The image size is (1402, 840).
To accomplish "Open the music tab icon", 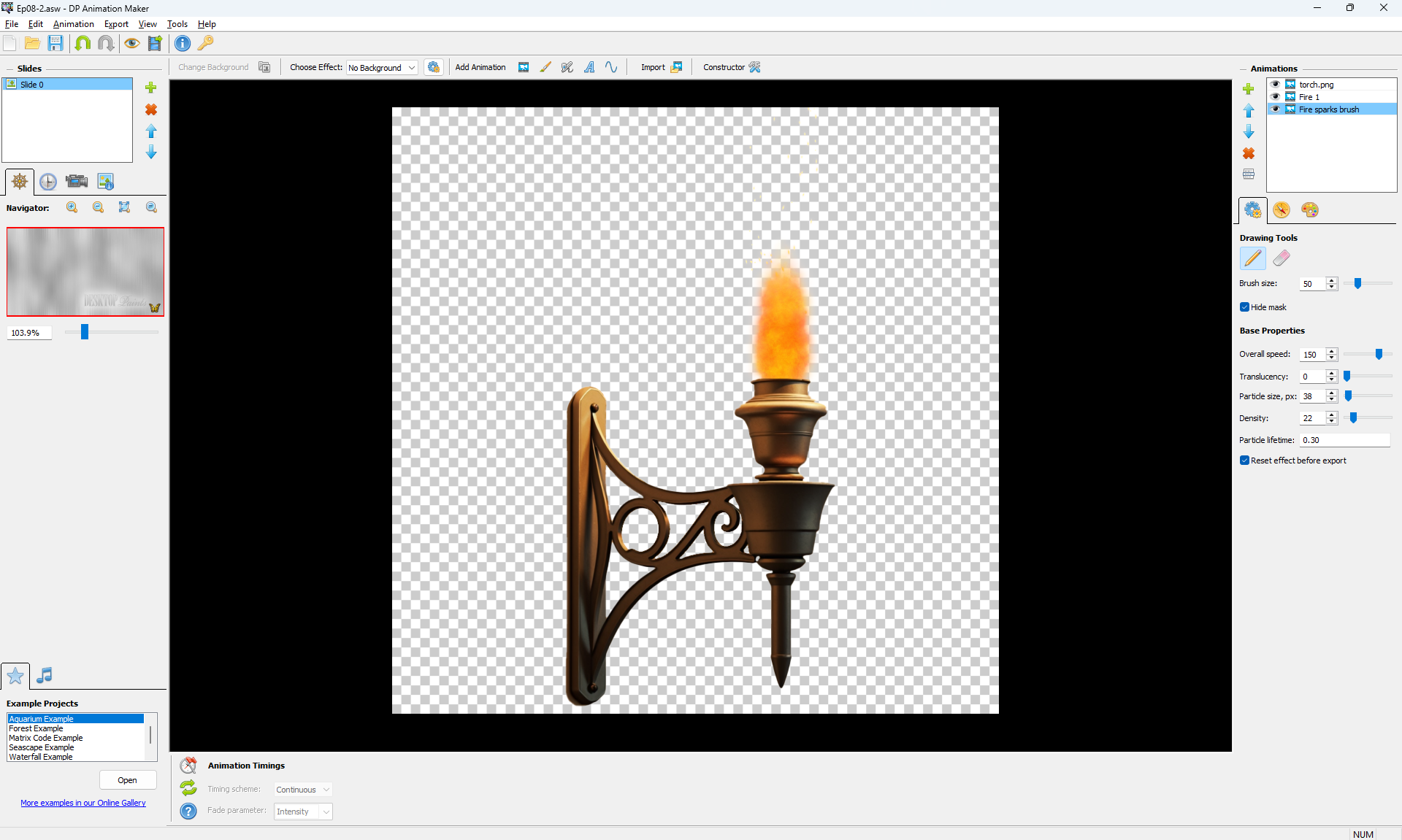I will 45,675.
